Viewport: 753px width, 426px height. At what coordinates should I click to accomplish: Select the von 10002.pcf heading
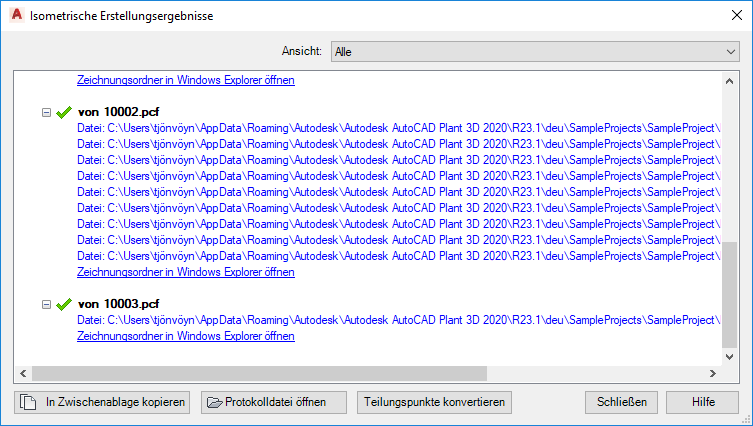click(118, 112)
